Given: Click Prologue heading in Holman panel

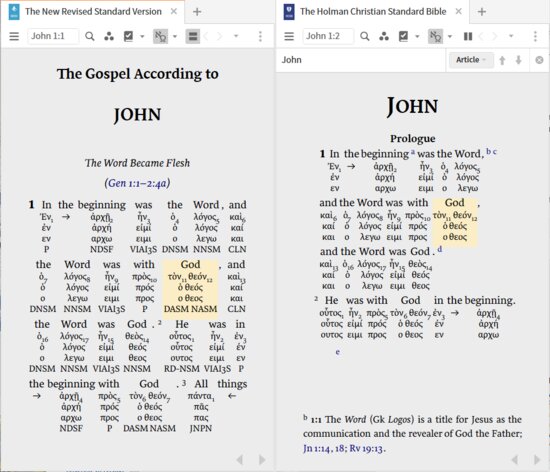Looking at the screenshot, I should point(412,139).
